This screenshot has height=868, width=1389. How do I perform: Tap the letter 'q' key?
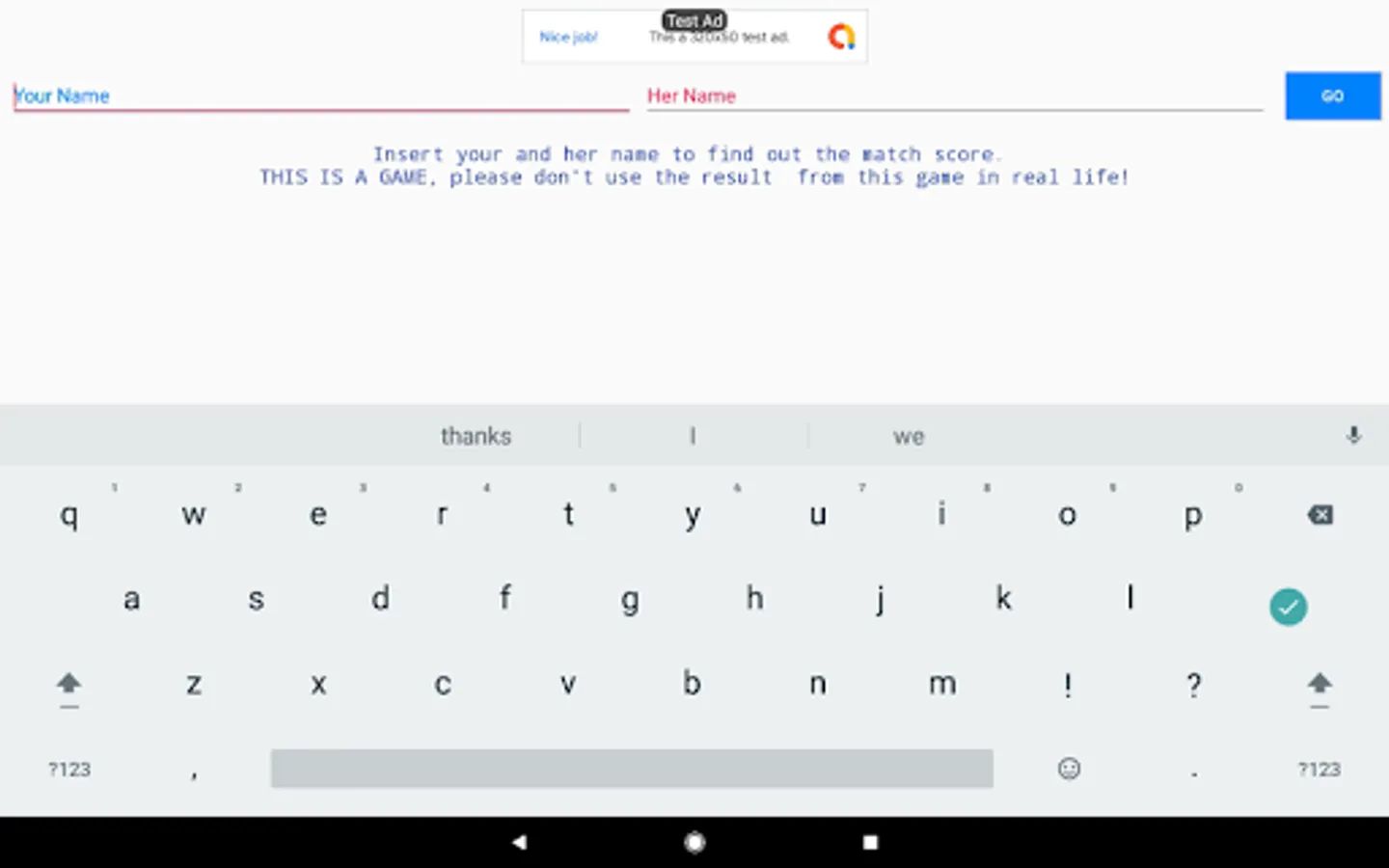(68, 515)
